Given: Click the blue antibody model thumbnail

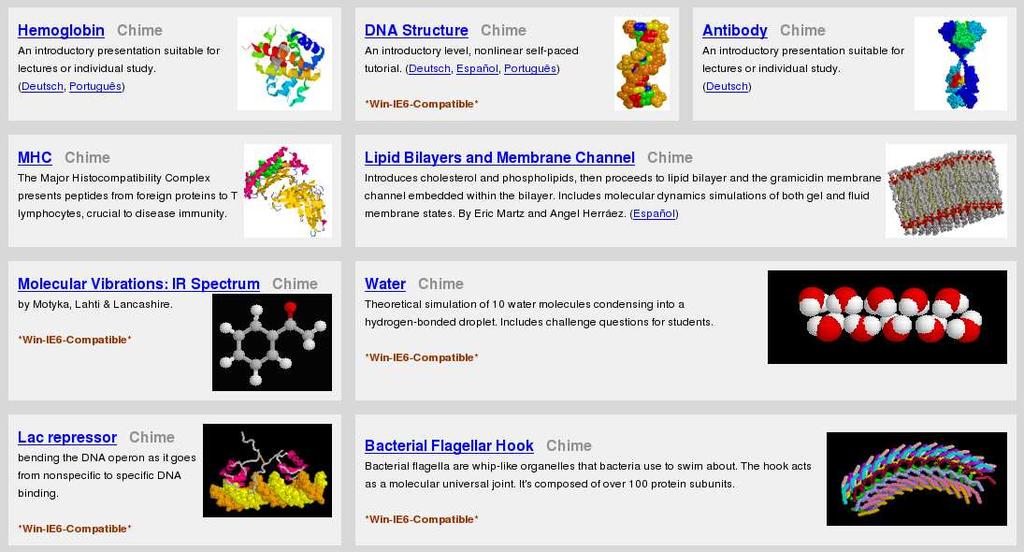Looking at the screenshot, I should [x=960, y=63].
